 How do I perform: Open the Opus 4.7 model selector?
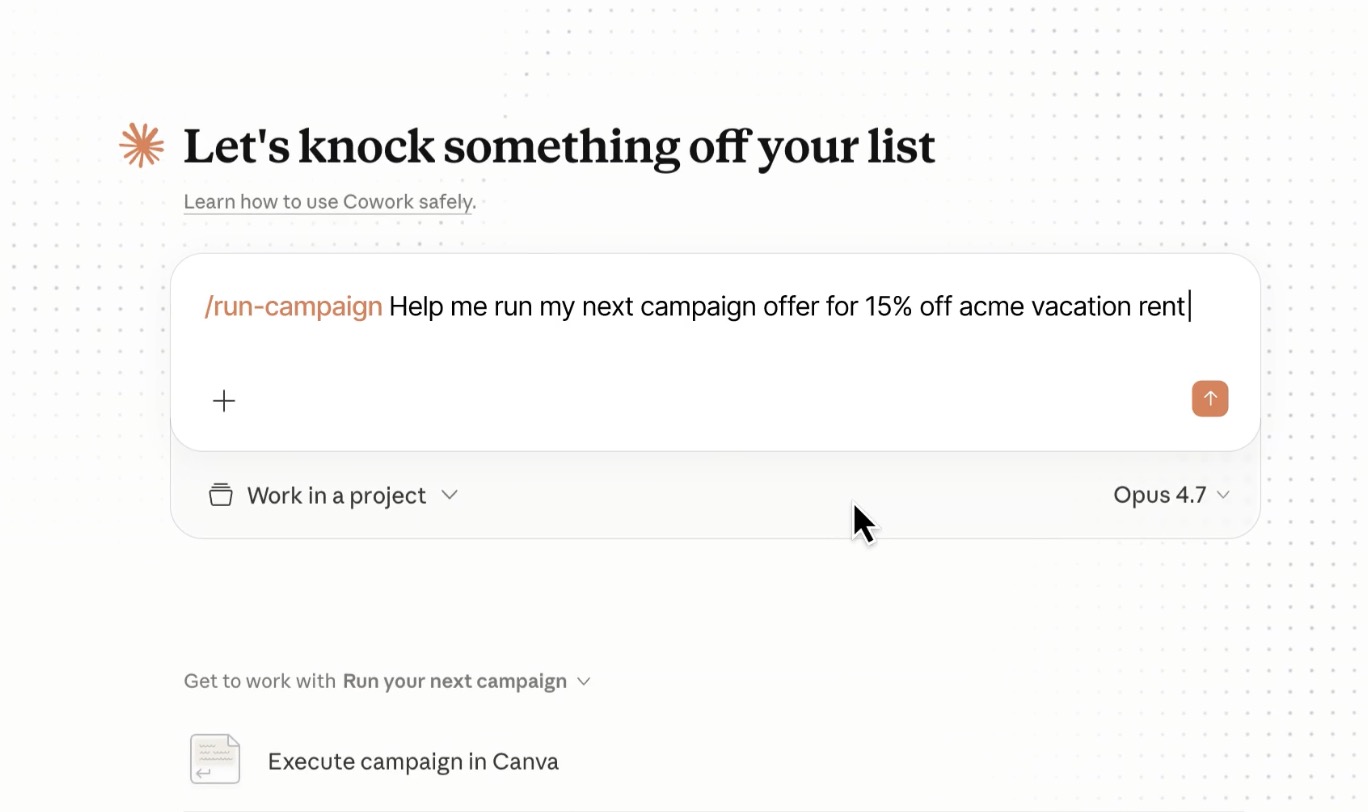click(1171, 495)
